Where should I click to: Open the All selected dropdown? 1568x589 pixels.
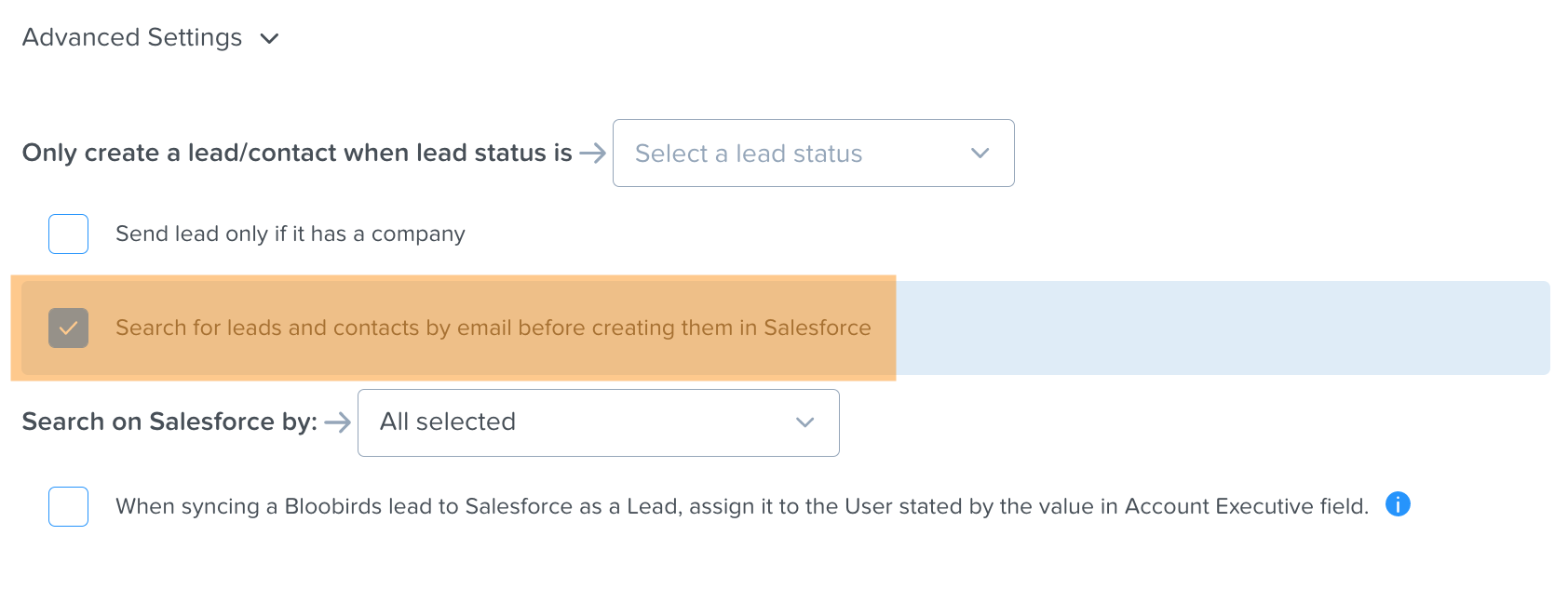(x=598, y=422)
